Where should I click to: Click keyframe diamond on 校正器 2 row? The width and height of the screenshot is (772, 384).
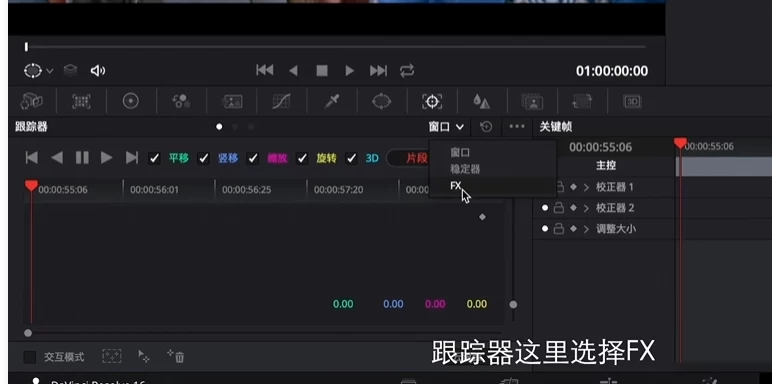pos(573,208)
